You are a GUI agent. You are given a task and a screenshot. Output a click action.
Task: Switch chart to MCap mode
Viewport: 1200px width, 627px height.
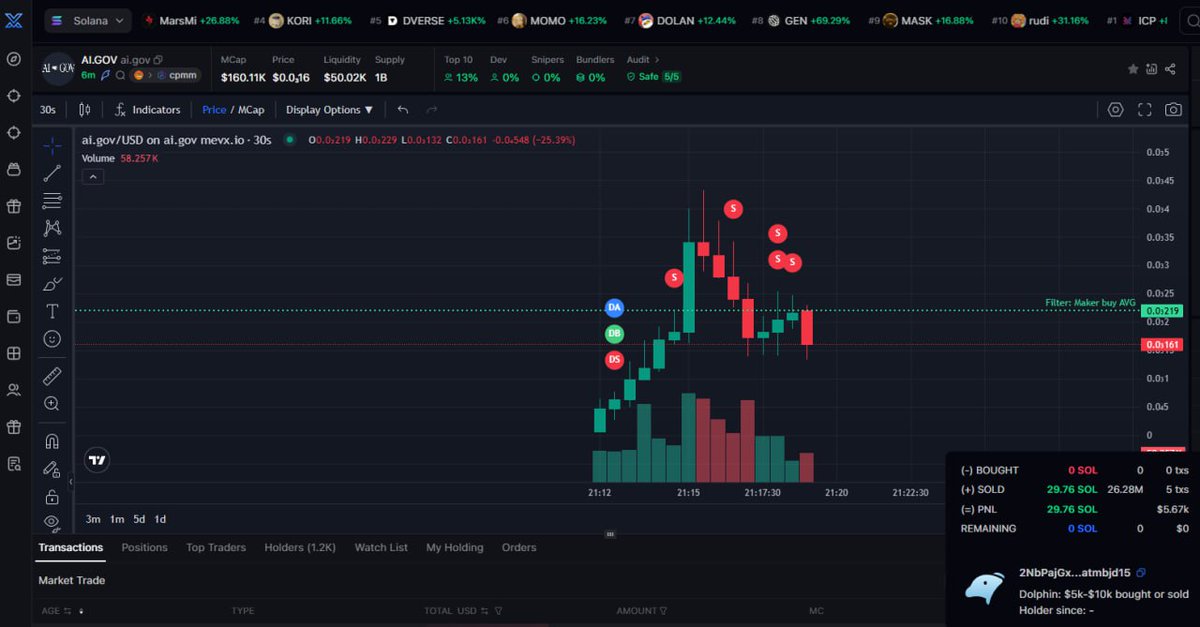[x=251, y=110]
